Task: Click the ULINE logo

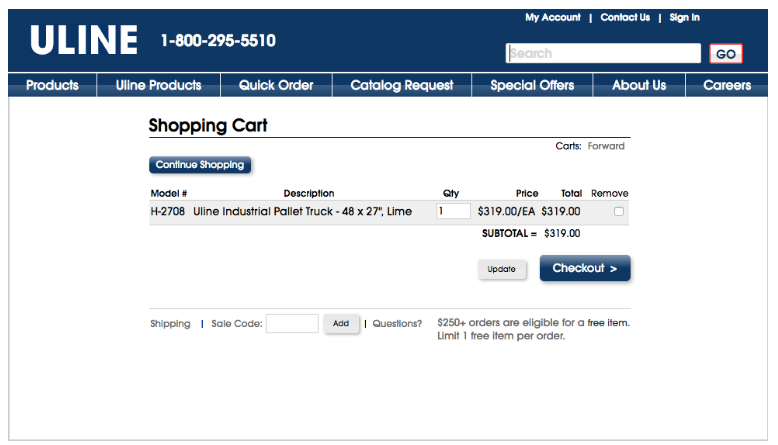Action: point(84,40)
